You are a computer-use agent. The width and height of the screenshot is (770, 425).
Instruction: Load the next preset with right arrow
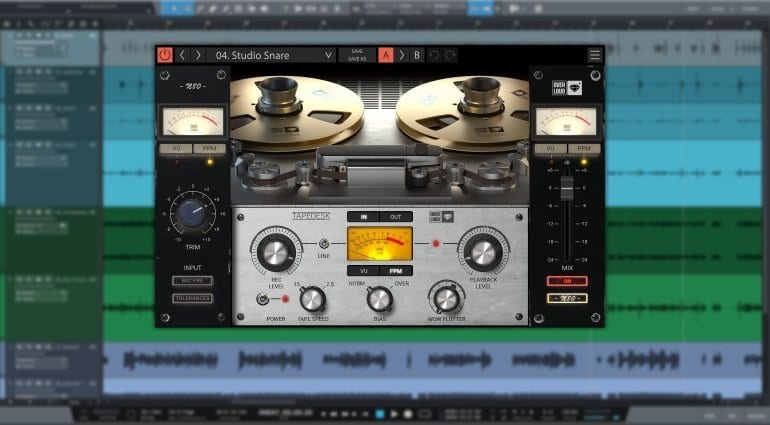coord(198,55)
